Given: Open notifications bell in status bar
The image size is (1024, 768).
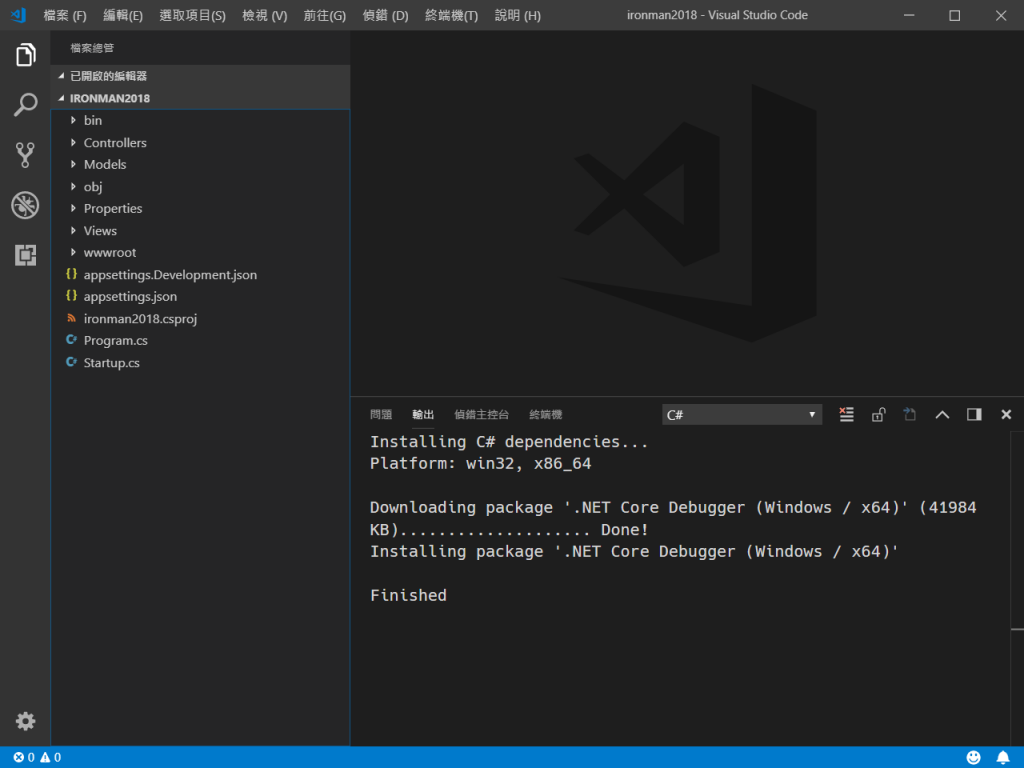Looking at the screenshot, I should tap(1003, 758).
